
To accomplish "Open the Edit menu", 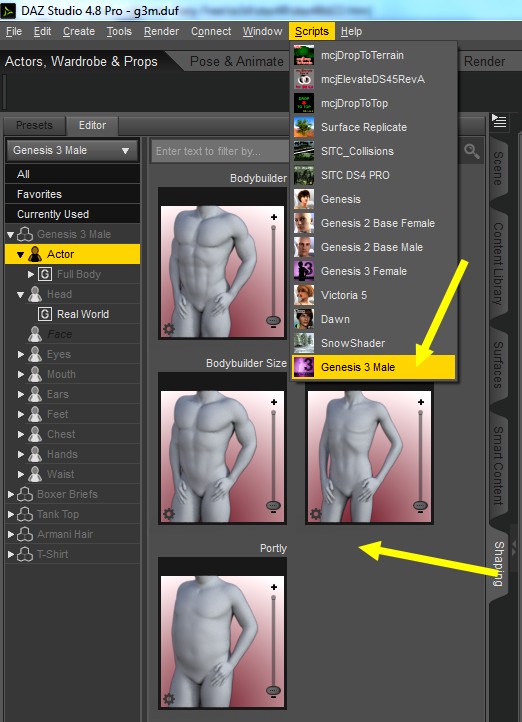I will [x=42, y=31].
